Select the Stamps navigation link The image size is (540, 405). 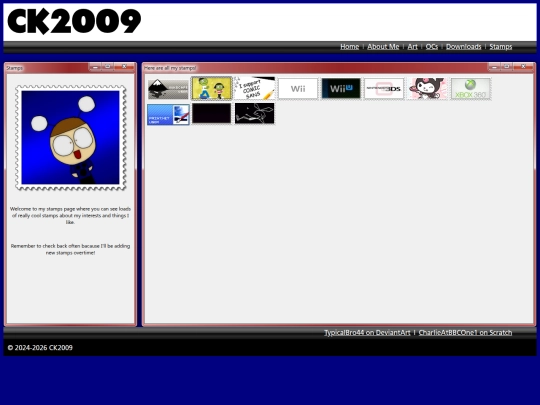pyautogui.click(x=501, y=46)
